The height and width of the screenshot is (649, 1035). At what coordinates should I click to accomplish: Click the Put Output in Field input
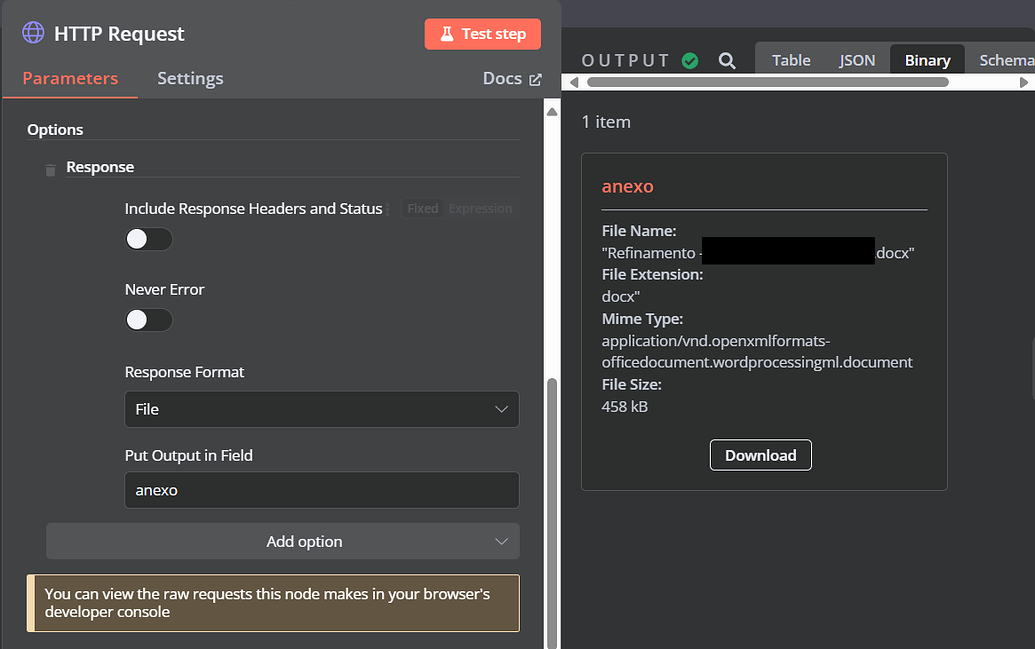(321, 490)
